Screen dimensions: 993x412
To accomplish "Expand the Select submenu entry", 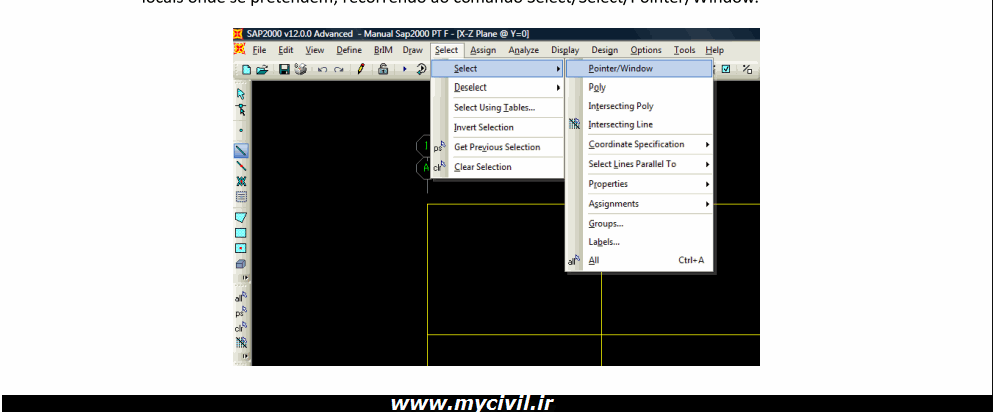I will (498, 68).
